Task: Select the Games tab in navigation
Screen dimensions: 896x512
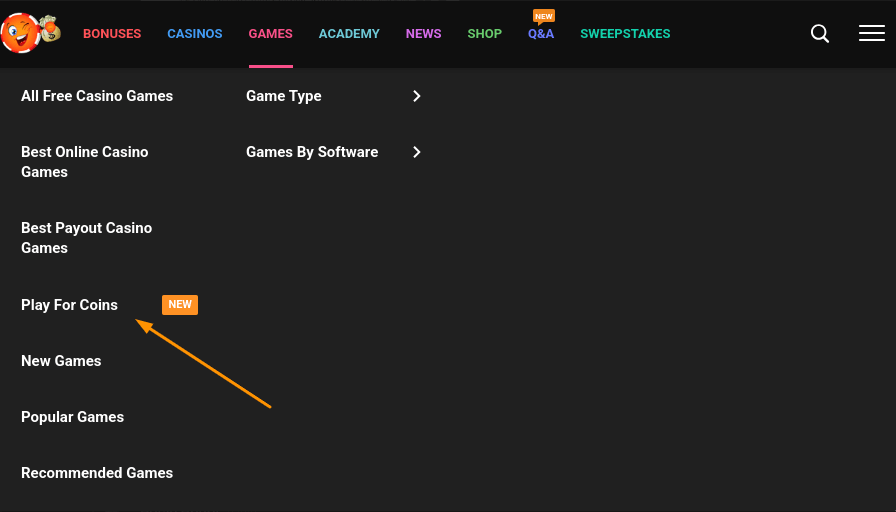Action: pyautogui.click(x=271, y=34)
